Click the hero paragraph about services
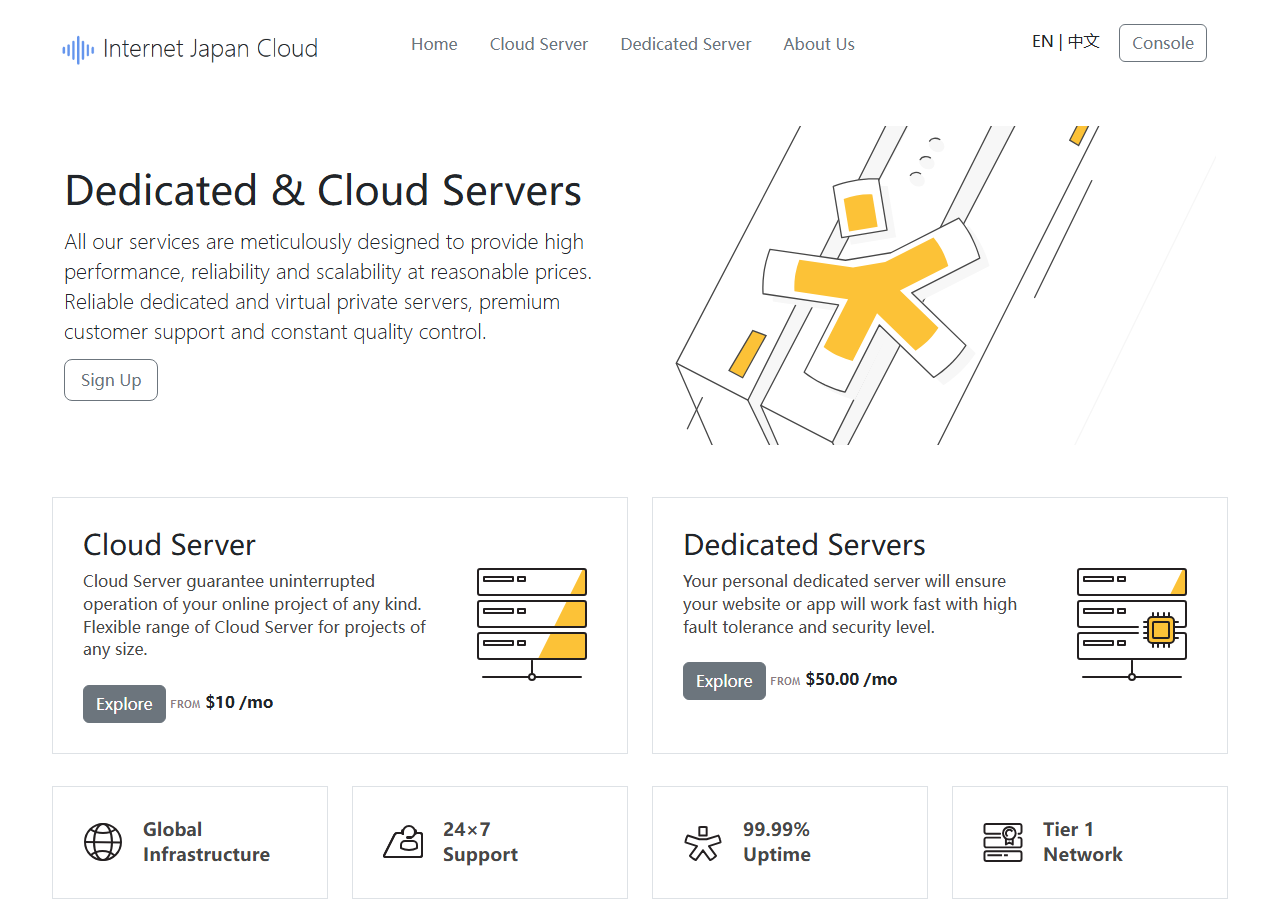The width and height of the screenshot is (1280, 900). click(328, 287)
